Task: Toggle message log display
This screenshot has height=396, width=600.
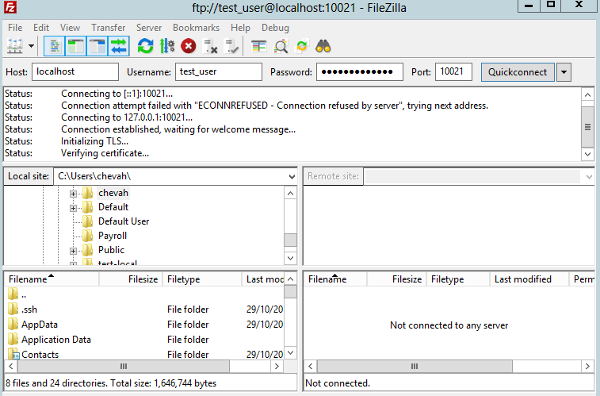Action: (55, 46)
